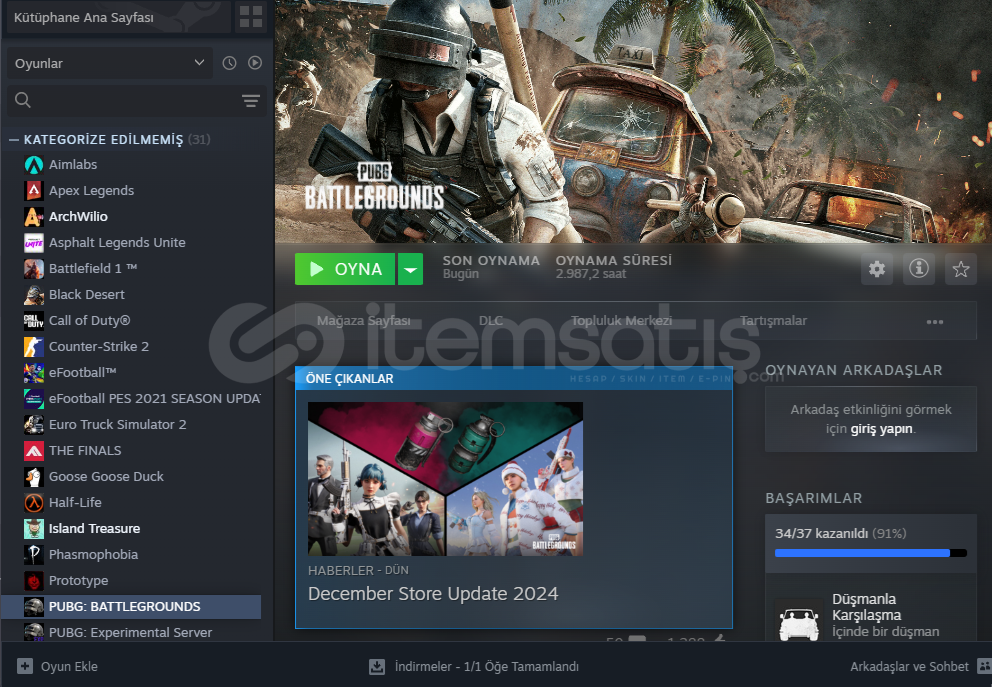Click the giriş yapın link
This screenshot has height=687, width=992.
tap(881, 429)
